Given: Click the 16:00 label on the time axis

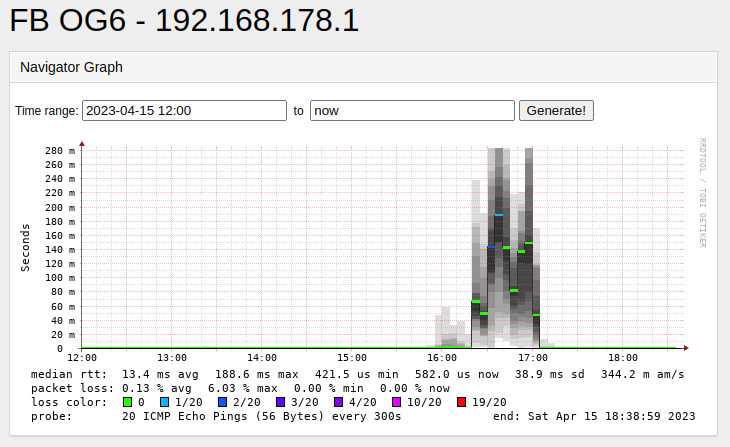Looking at the screenshot, I should click(x=442, y=357).
